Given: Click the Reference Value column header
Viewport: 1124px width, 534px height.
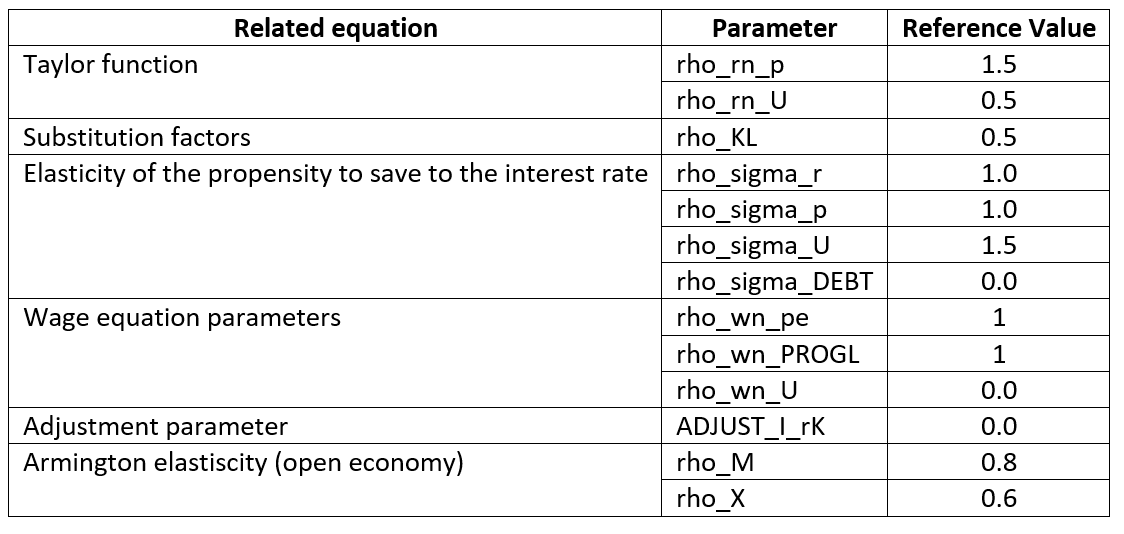Looking at the screenshot, I should click(999, 28).
